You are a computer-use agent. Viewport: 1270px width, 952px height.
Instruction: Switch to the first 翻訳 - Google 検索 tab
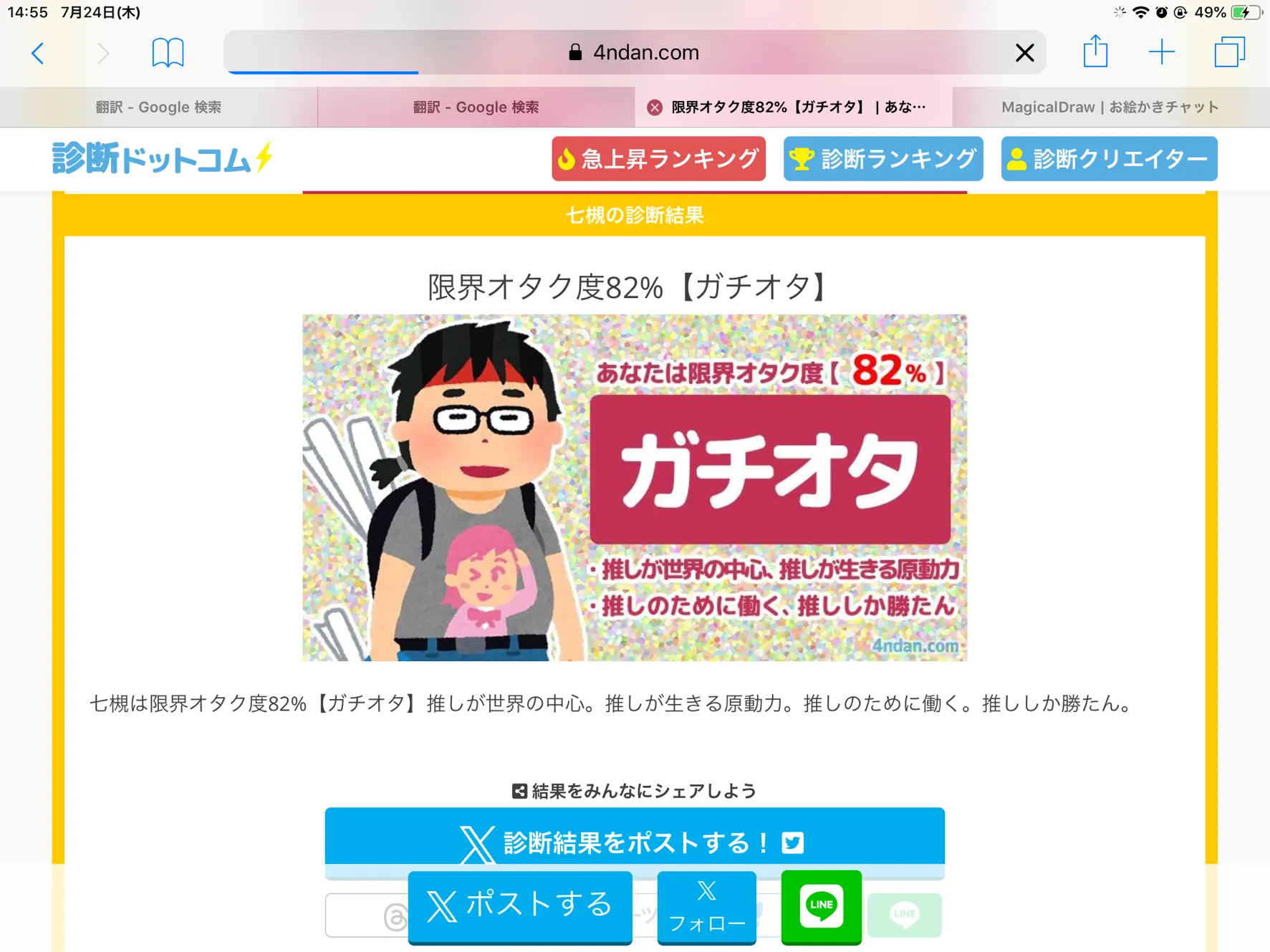tap(158, 107)
